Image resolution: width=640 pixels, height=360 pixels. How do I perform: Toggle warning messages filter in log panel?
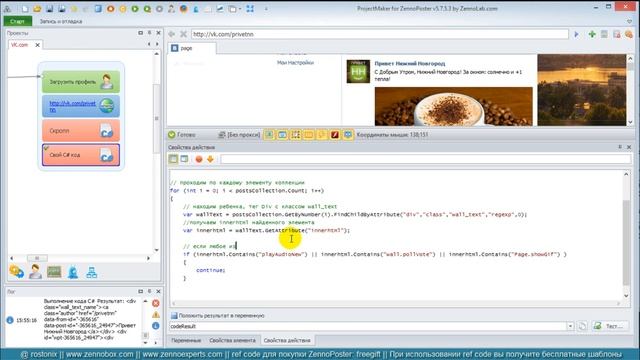tap(156, 315)
